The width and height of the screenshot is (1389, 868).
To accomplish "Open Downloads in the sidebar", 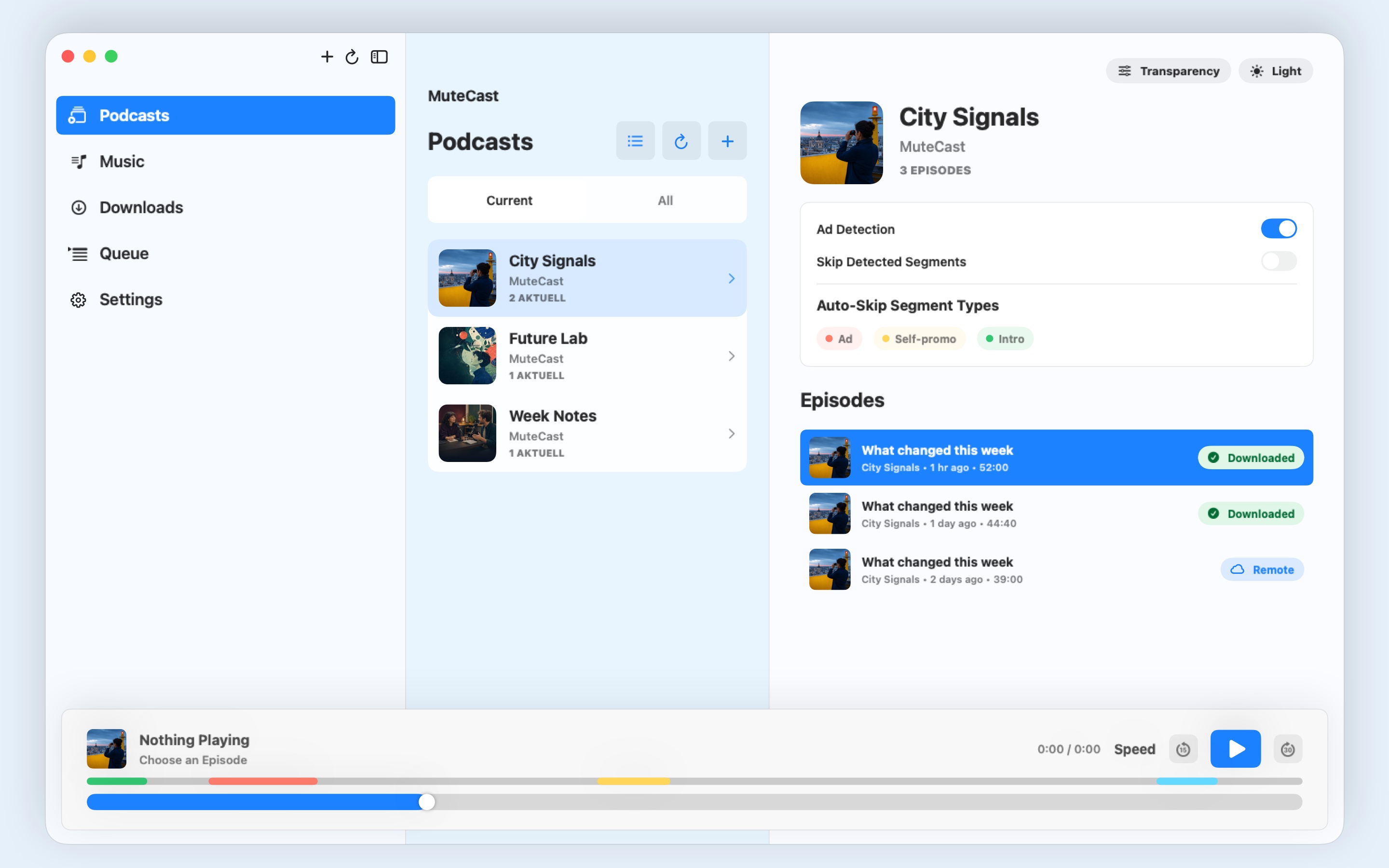I will (226, 207).
